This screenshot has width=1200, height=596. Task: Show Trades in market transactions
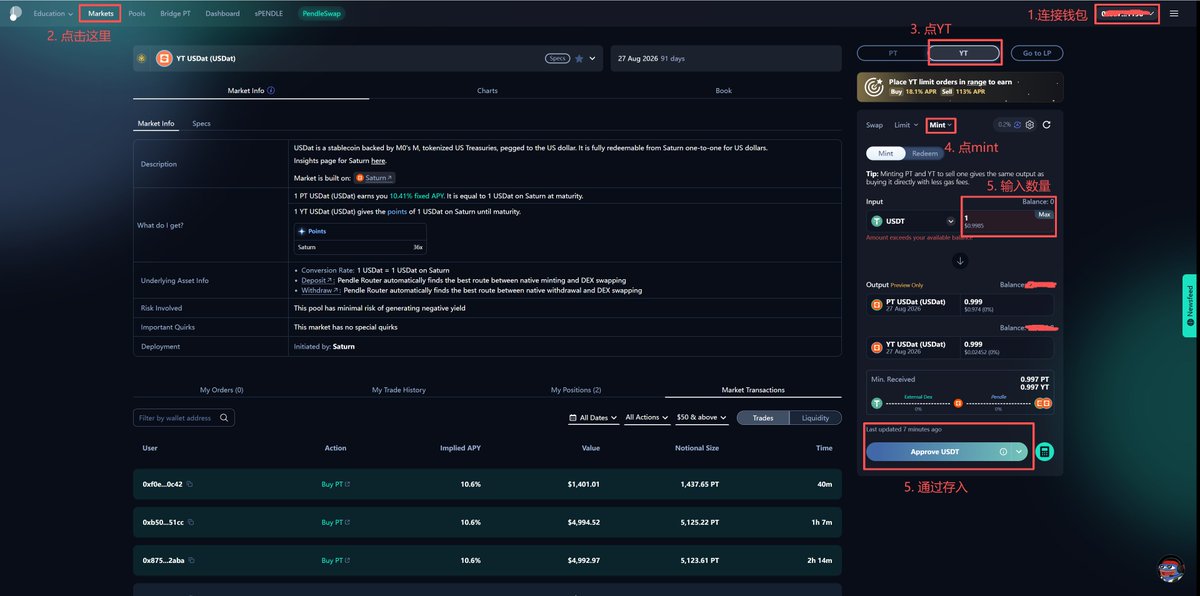point(763,418)
